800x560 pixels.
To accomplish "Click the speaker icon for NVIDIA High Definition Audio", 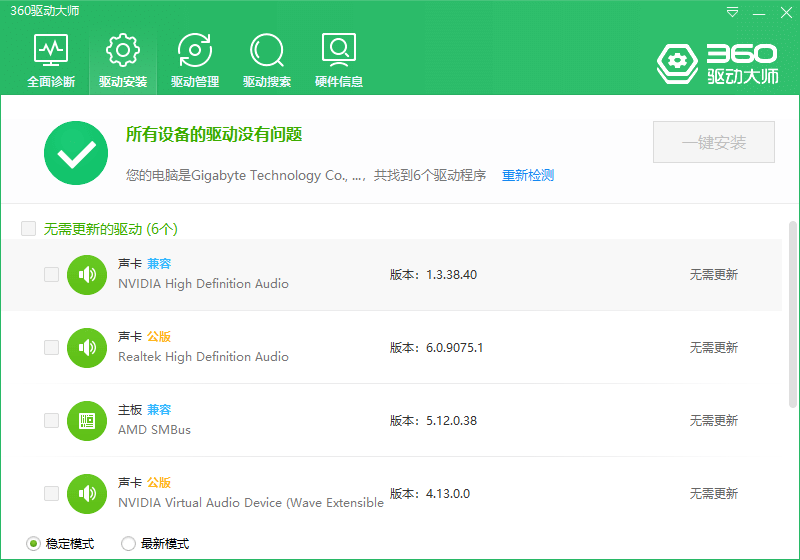I will point(87,275).
